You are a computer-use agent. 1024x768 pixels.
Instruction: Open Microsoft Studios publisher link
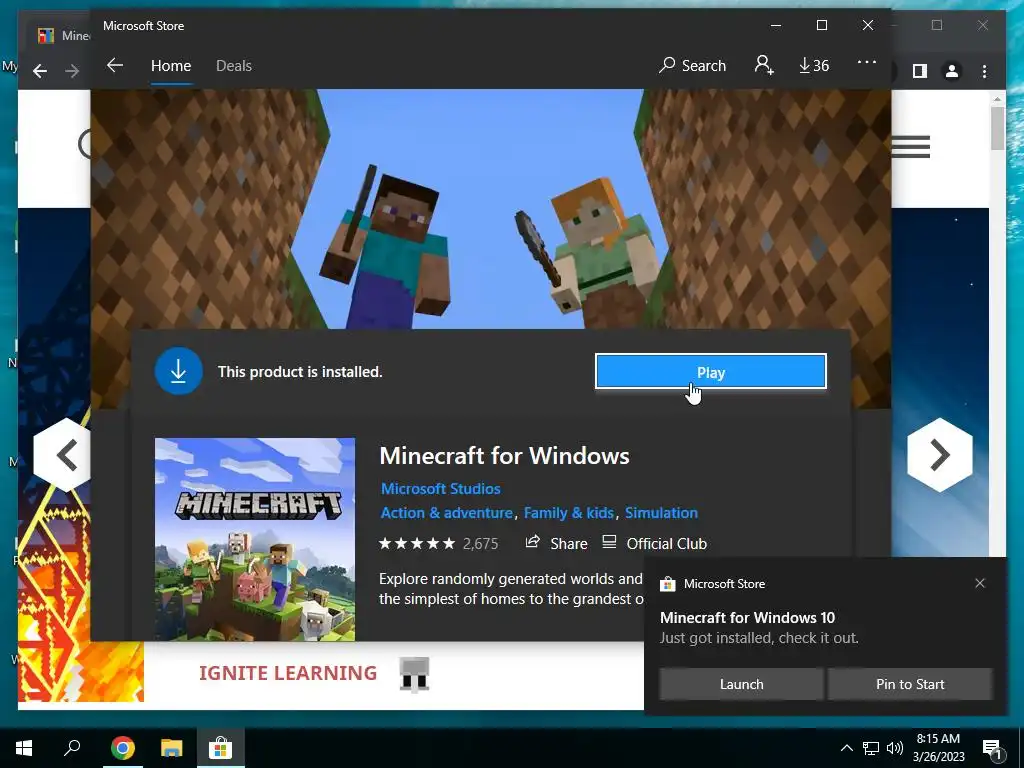point(441,488)
